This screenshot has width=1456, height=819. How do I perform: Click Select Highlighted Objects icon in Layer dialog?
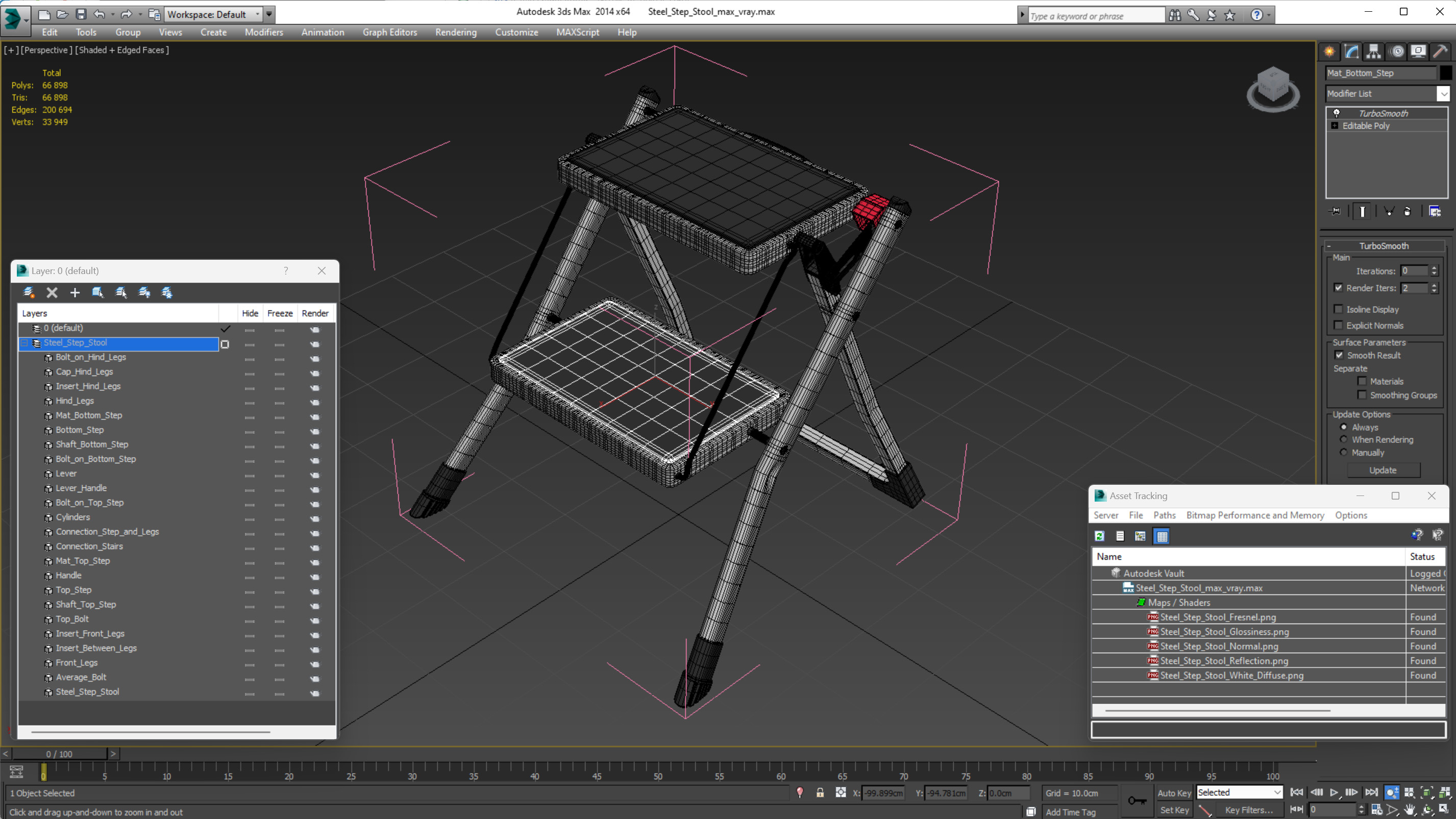click(98, 292)
